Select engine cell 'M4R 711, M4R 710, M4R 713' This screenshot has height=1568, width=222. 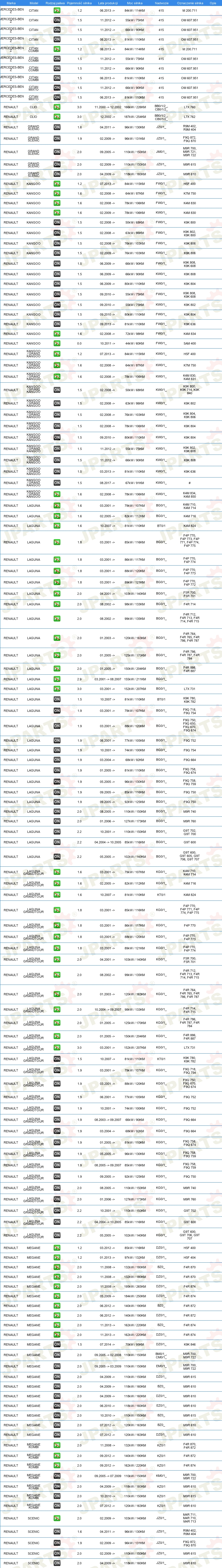190,1518
